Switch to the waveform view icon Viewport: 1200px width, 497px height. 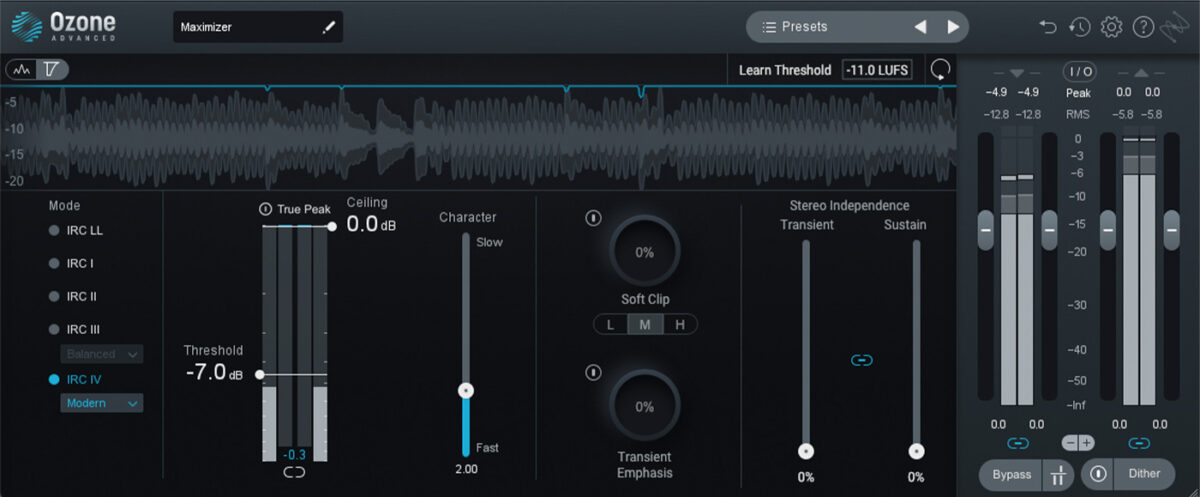point(21,69)
